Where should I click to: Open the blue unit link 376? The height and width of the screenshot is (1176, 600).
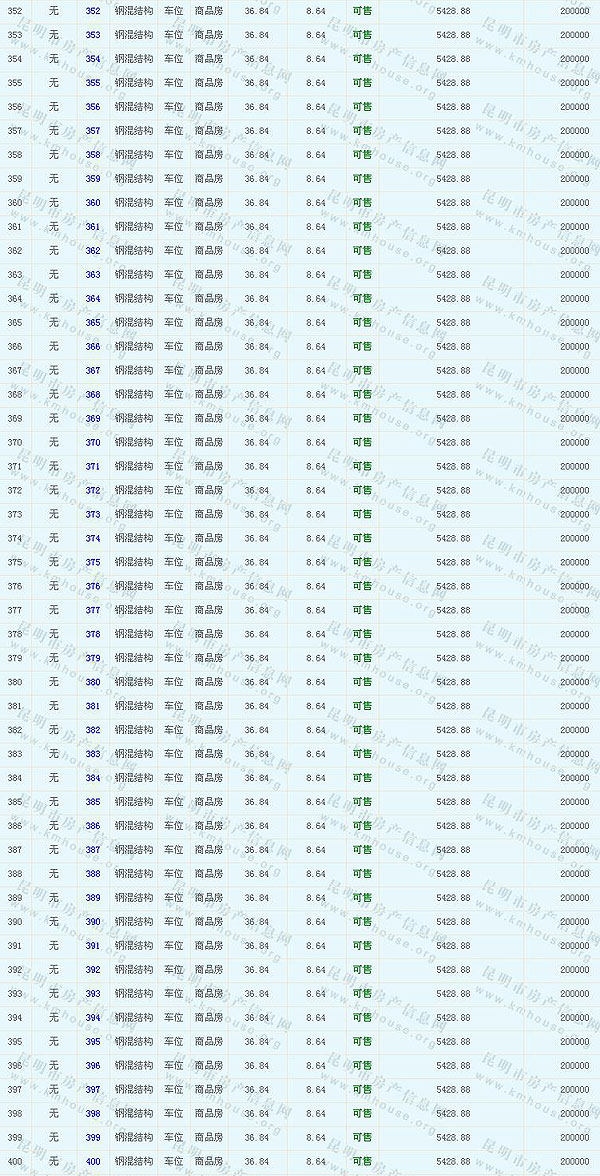click(93, 587)
